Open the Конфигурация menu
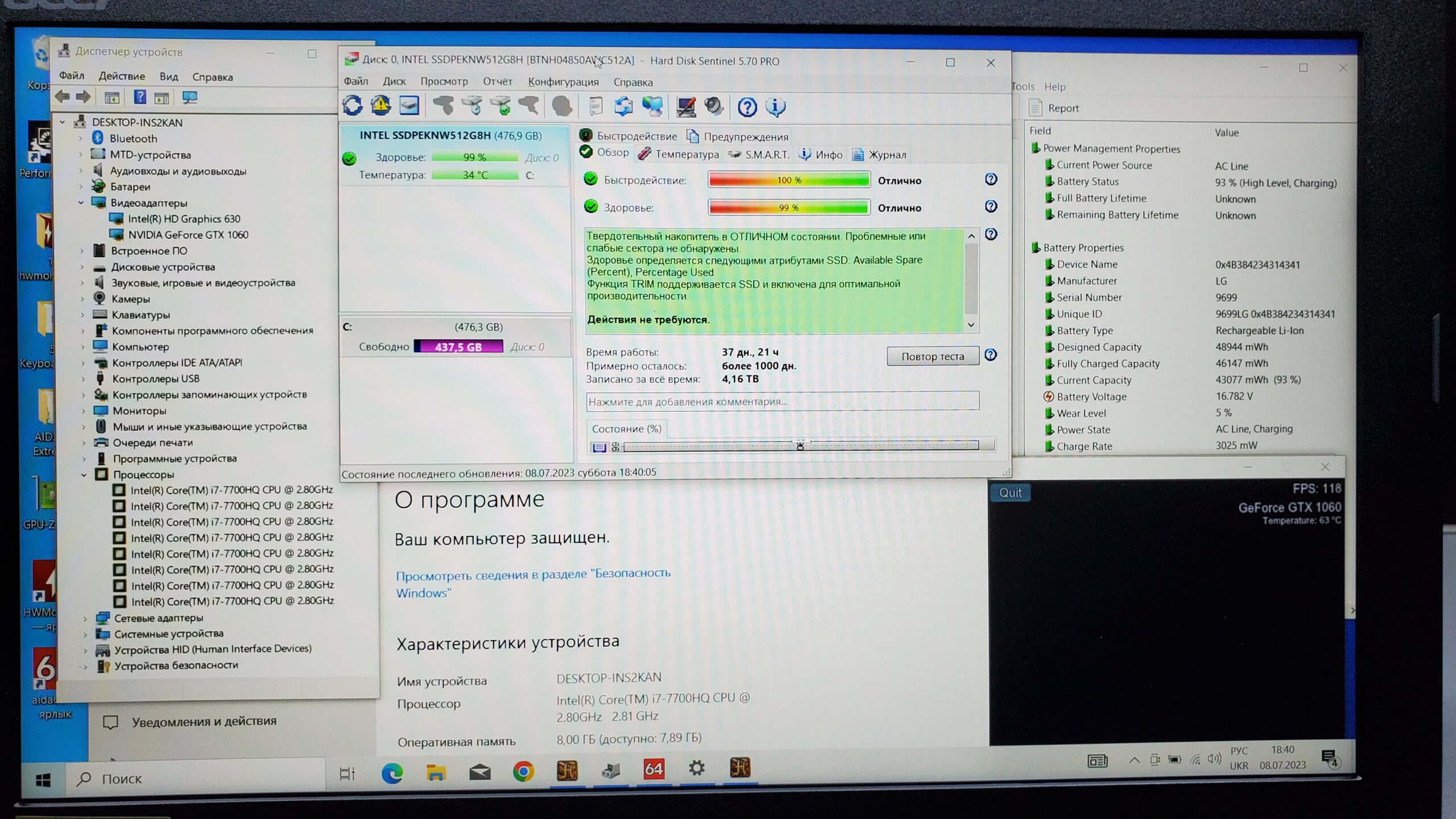The width and height of the screenshot is (1456, 819). coord(563,82)
